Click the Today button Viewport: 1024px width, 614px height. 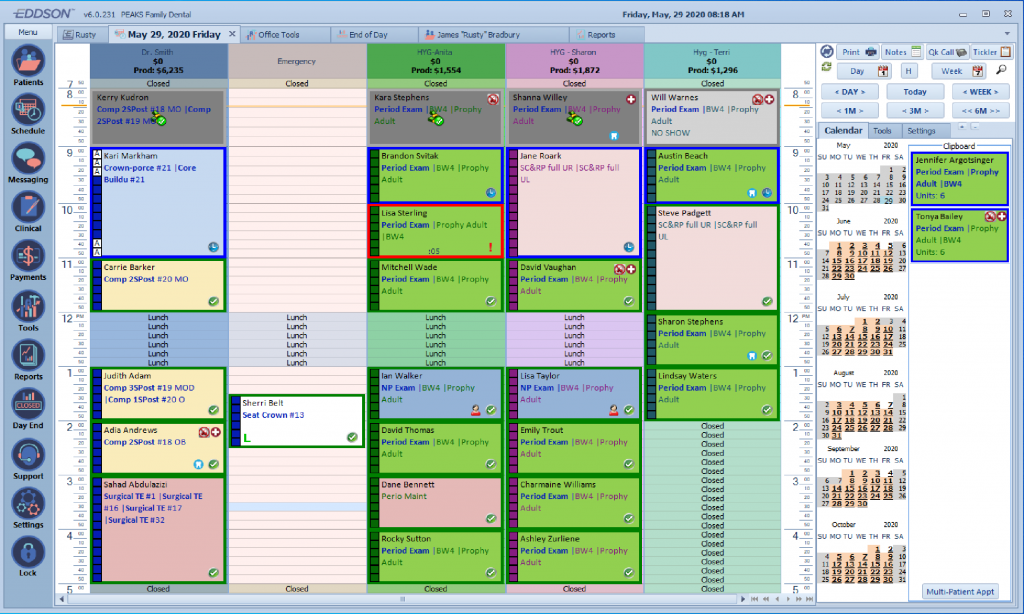(x=914, y=92)
